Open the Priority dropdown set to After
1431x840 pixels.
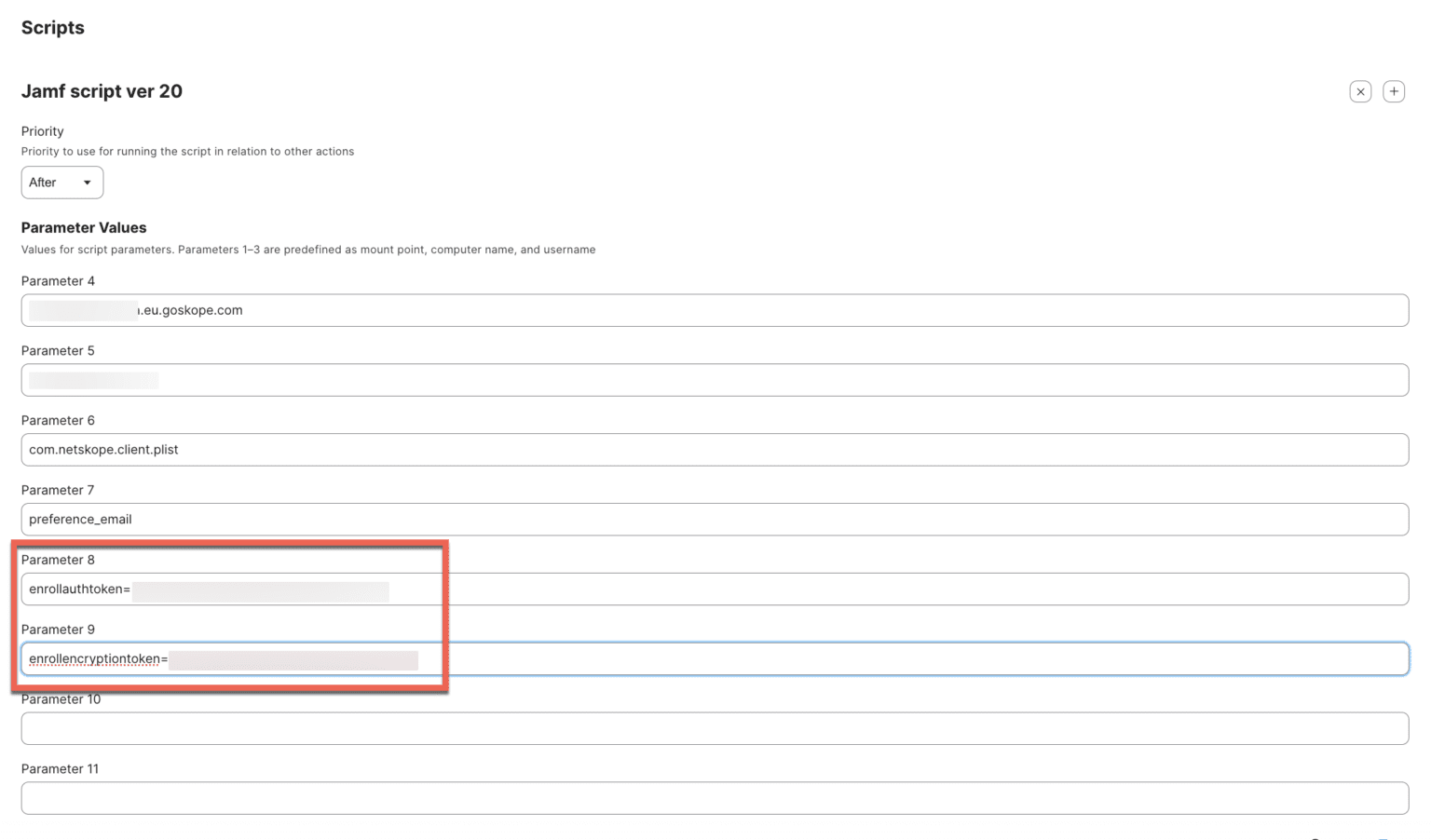(61, 182)
